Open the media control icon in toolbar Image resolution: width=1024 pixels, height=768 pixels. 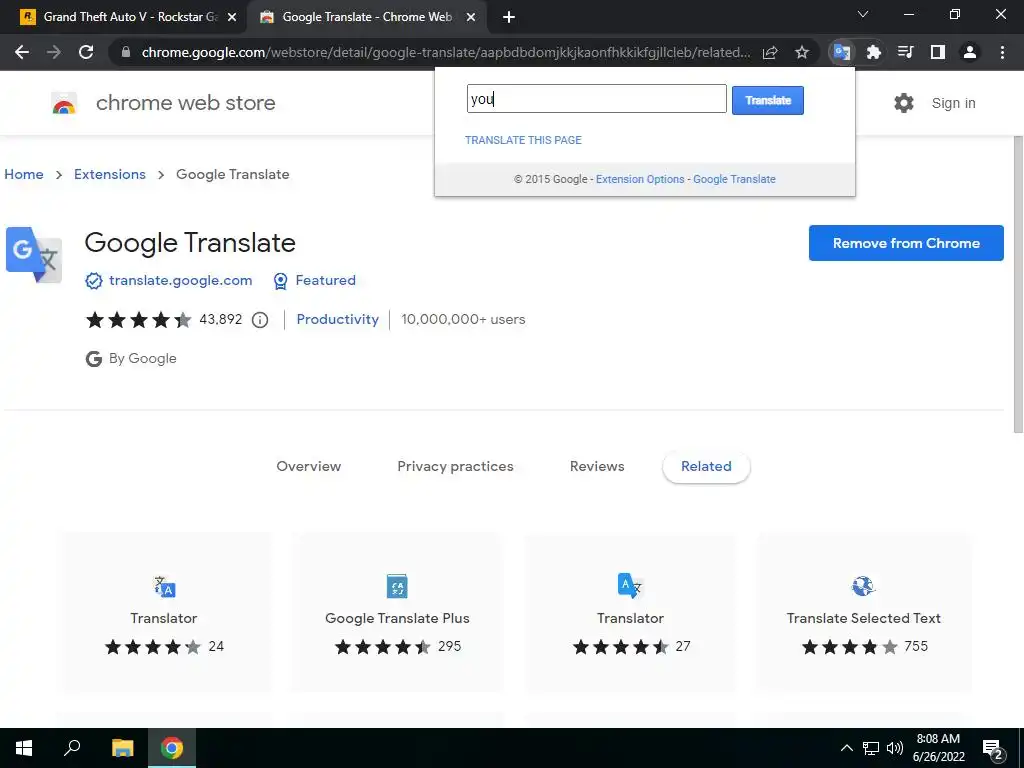[906, 52]
